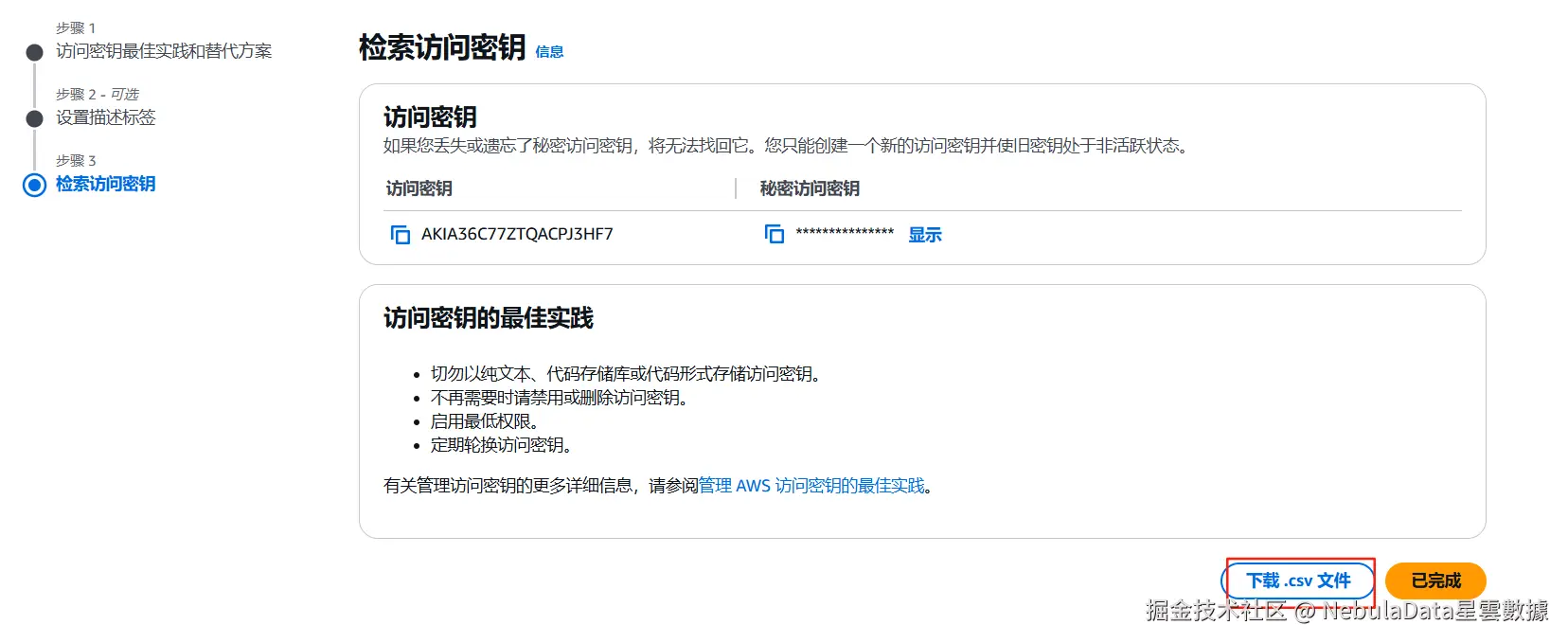This screenshot has height=643, width=1568.
Task: Open the 信息 link beside the title
Action: coord(549,52)
